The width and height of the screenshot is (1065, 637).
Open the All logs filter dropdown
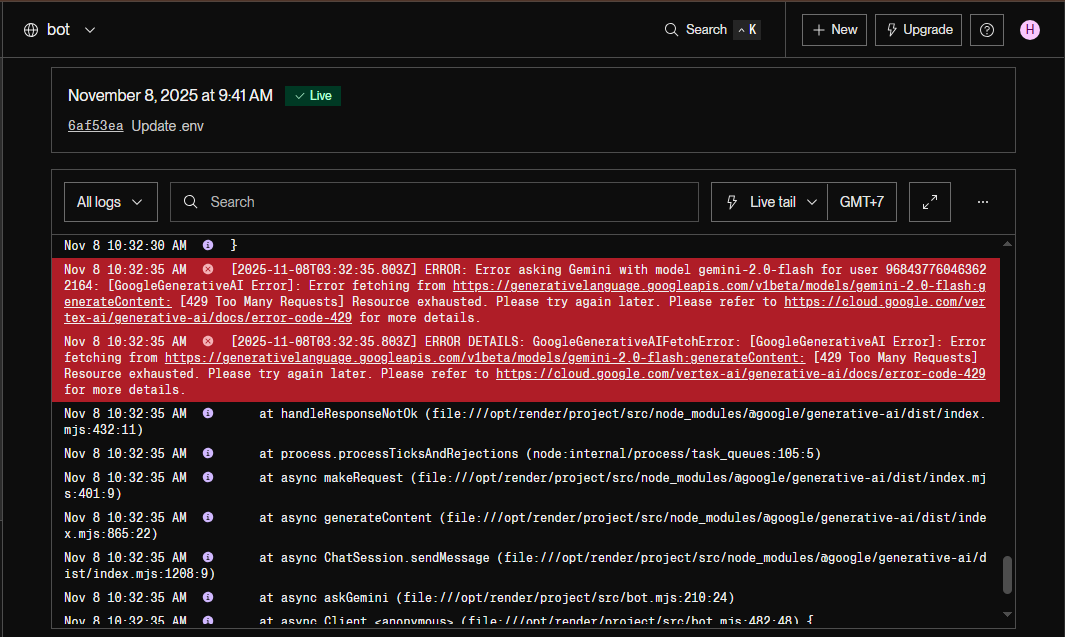(110, 202)
